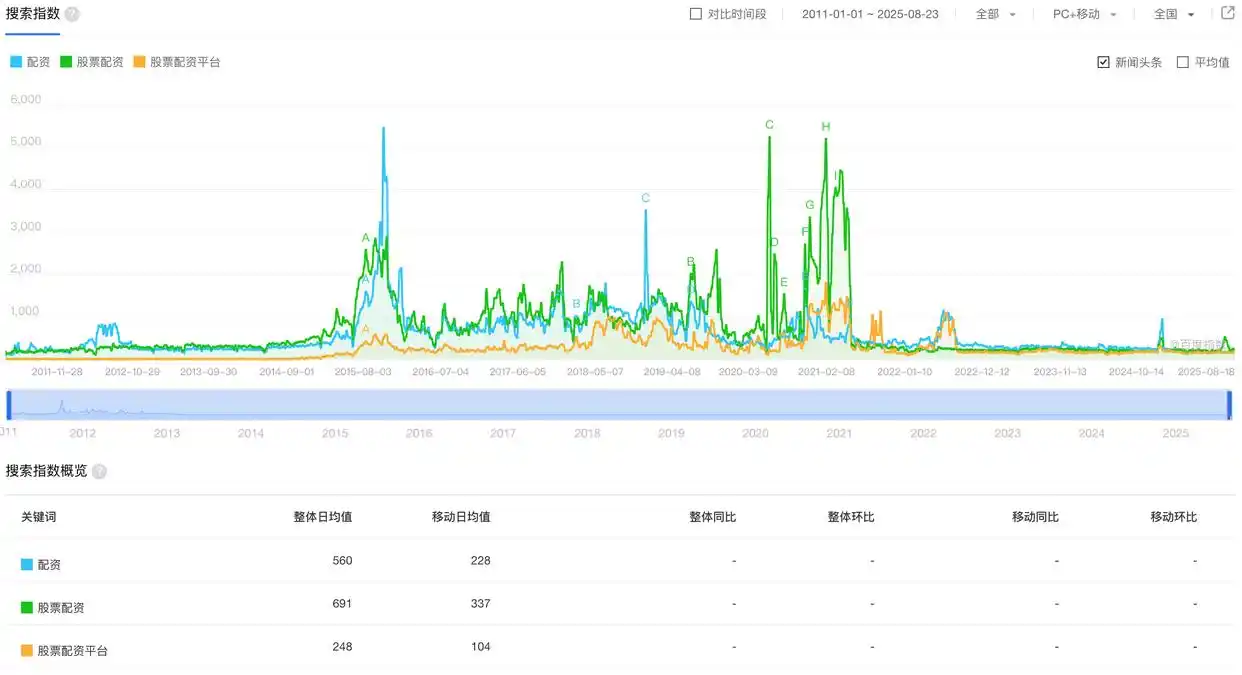This screenshot has width=1242, height=675.
Task: Enable the 对比时间段 checkbox
Action: (x=695, y=13)
